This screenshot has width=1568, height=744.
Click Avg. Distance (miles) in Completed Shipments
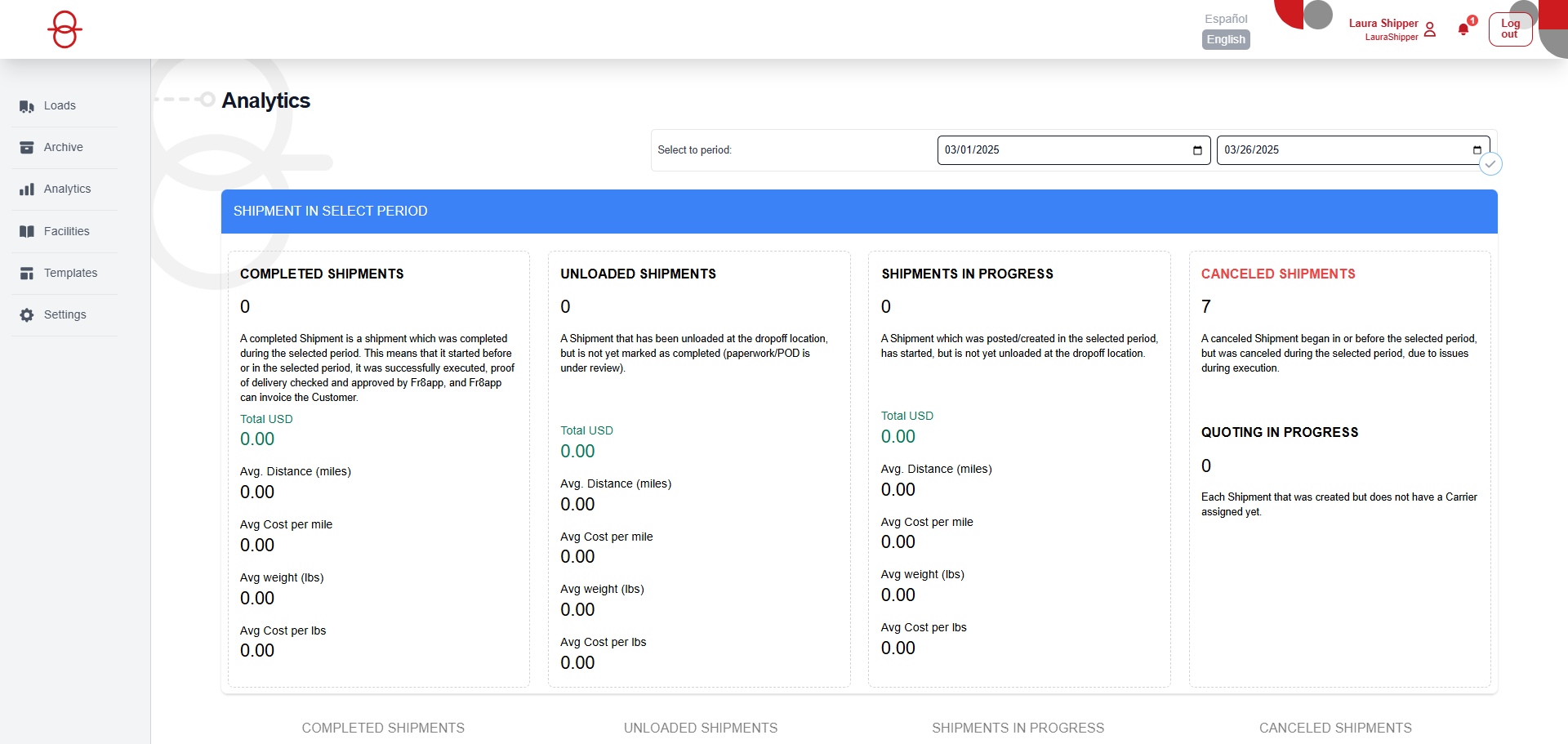295,471
